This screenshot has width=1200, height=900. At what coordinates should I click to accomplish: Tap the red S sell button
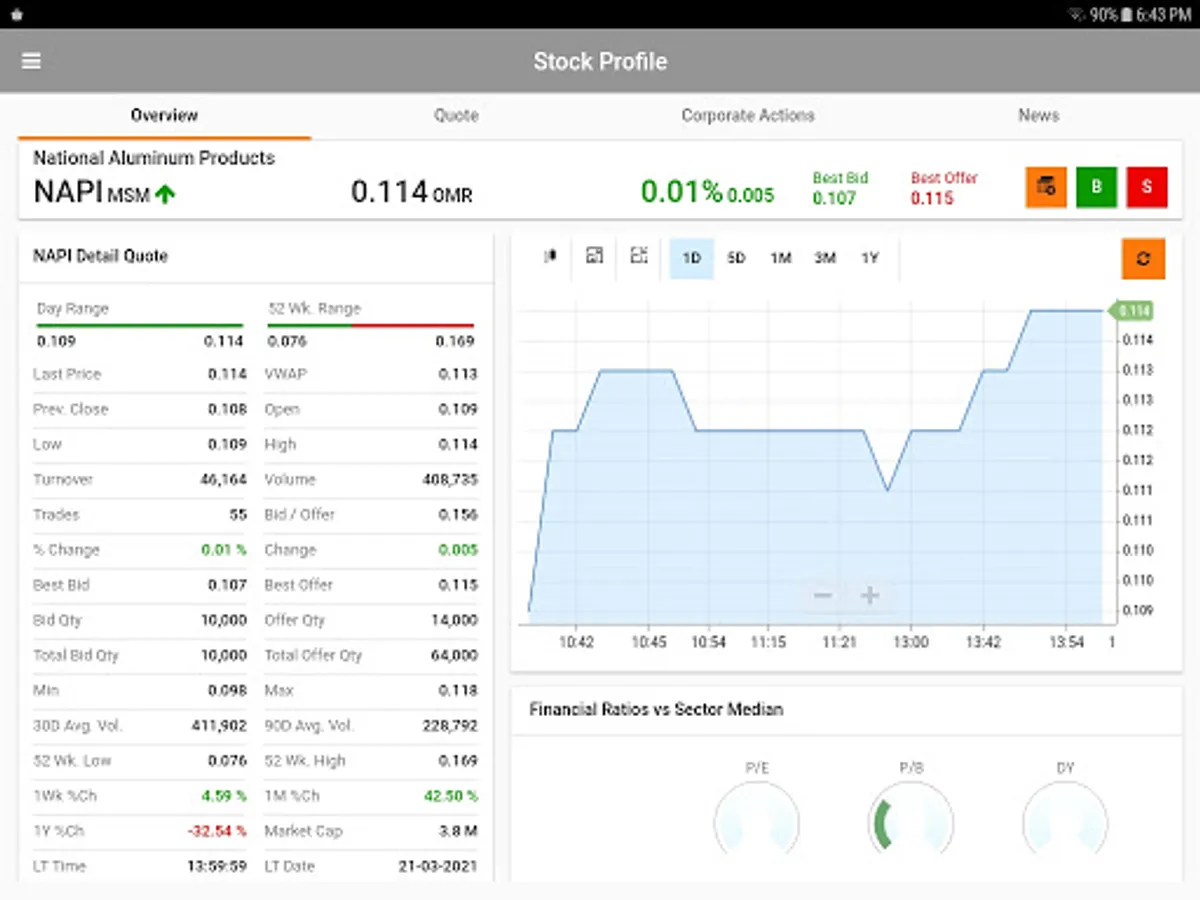click(x=1147, y=187)
